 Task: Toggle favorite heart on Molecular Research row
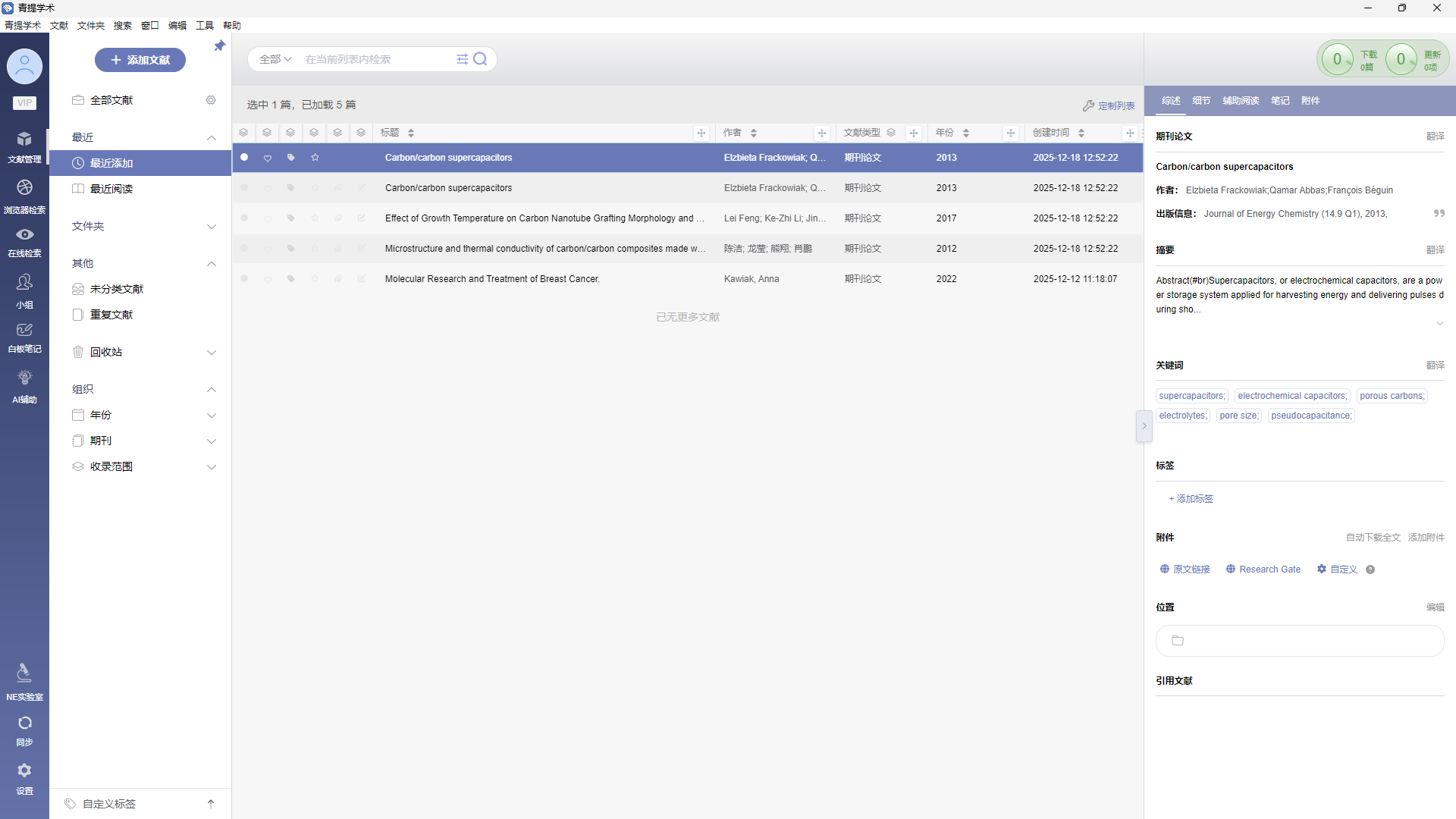(x=268, y=279)
